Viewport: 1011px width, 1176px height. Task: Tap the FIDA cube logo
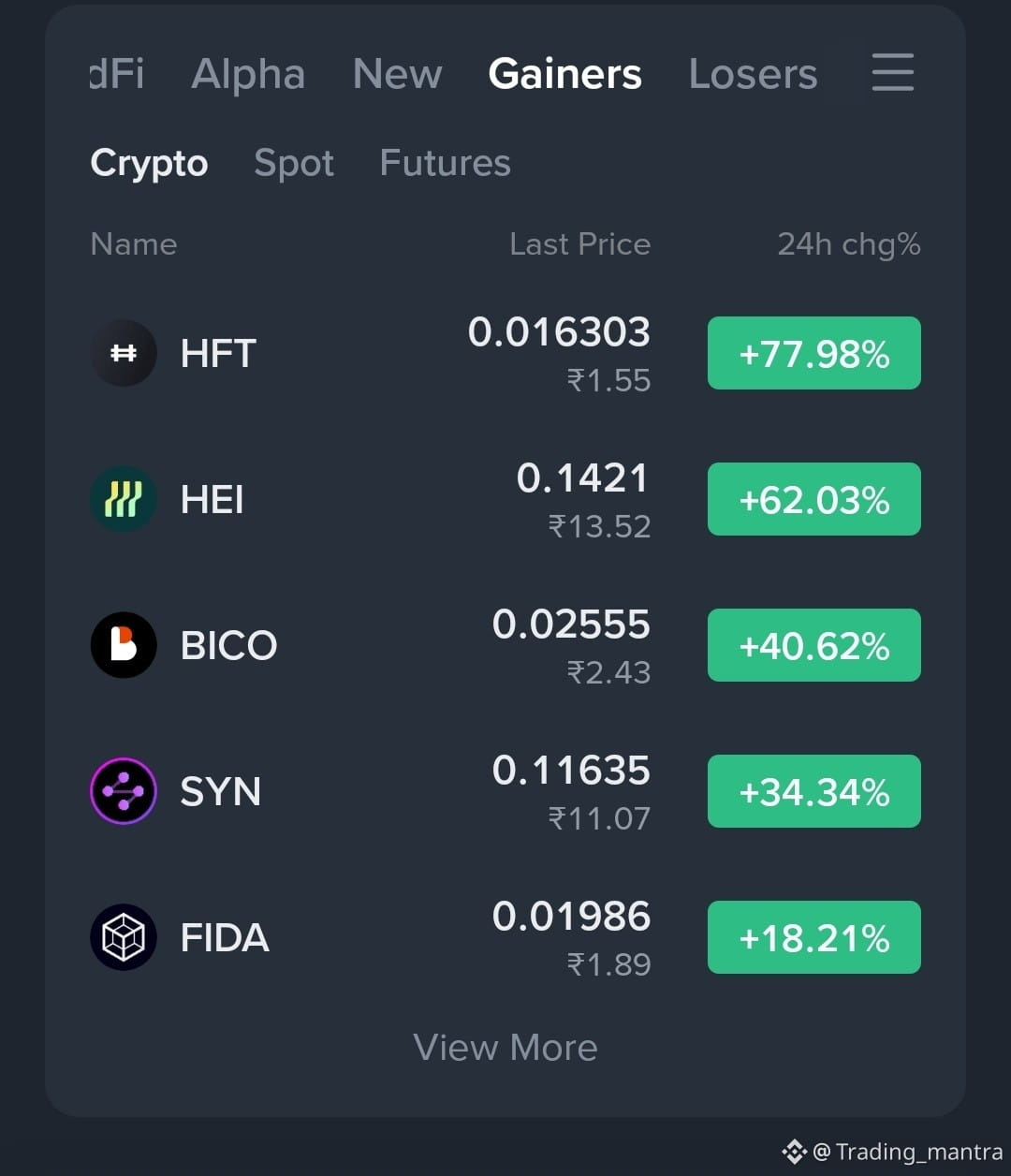coord(124,937)
